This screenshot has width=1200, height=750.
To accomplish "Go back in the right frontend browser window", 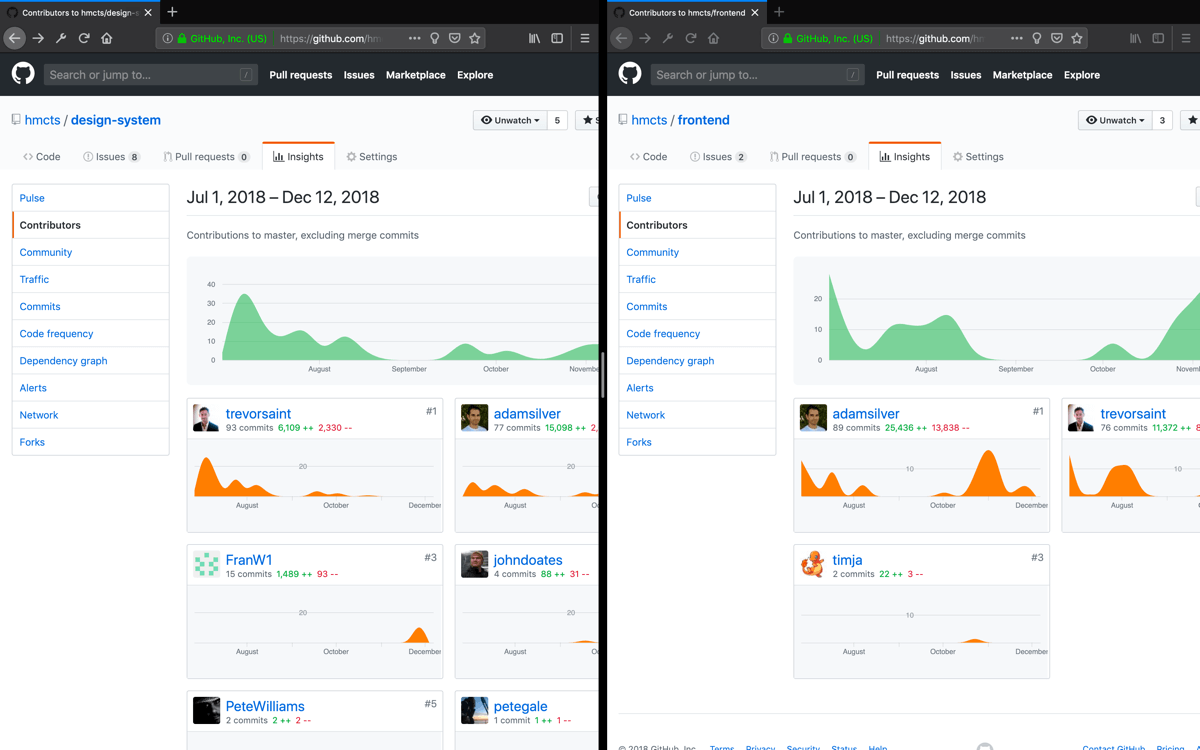I will click(x=621, y=38).
